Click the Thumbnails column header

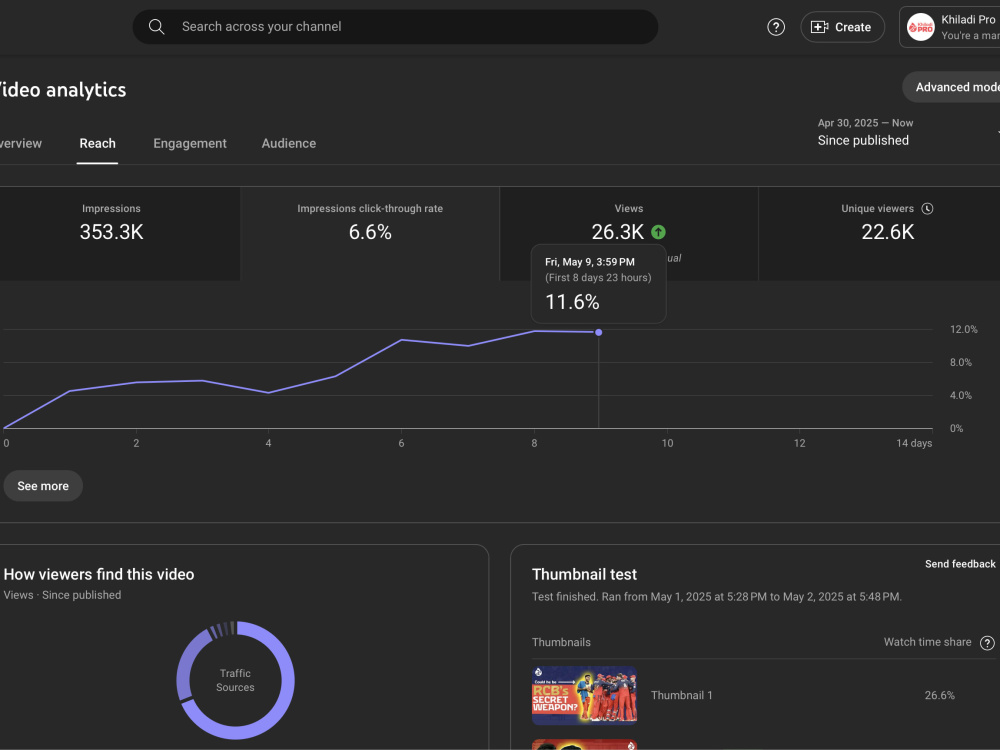click(561, 642)
